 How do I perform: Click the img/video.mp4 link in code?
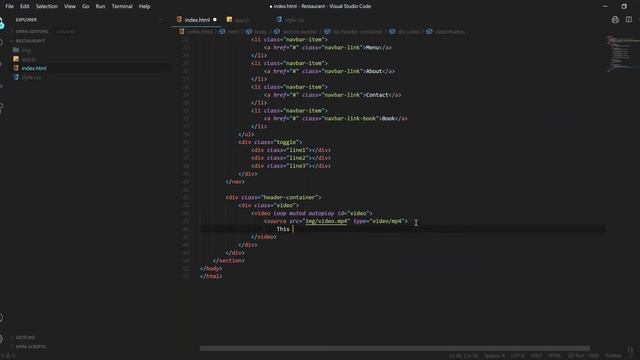click(x=326, y=221)
